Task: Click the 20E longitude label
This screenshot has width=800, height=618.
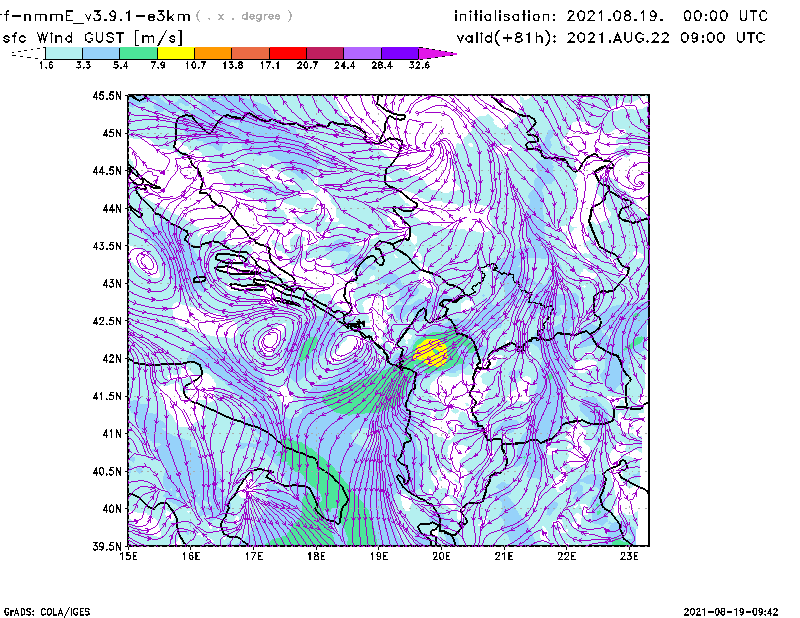Action: coord(441,556)
